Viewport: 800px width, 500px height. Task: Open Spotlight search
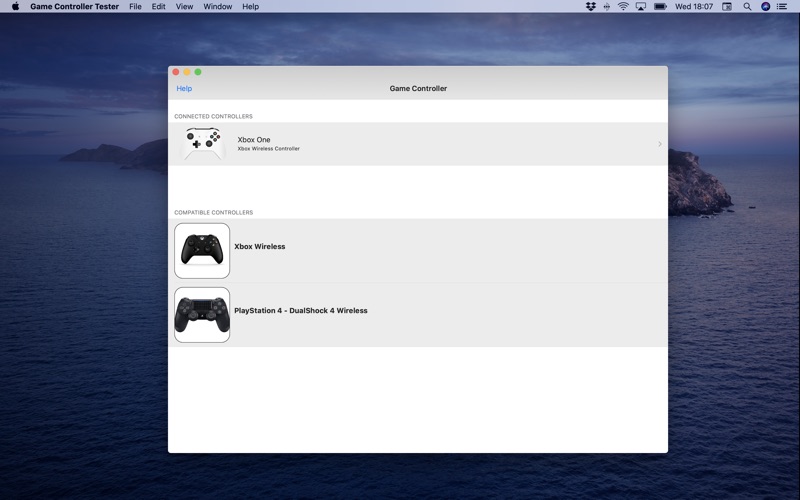(747, 6)
